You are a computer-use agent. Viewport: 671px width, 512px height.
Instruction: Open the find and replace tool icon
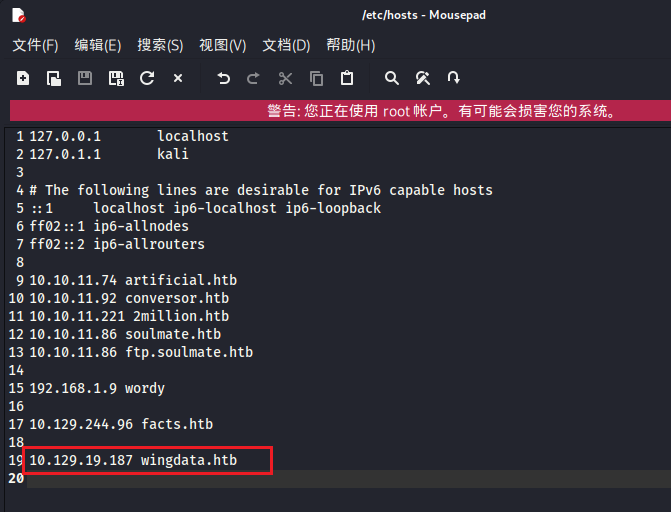[x=423, y=78]
